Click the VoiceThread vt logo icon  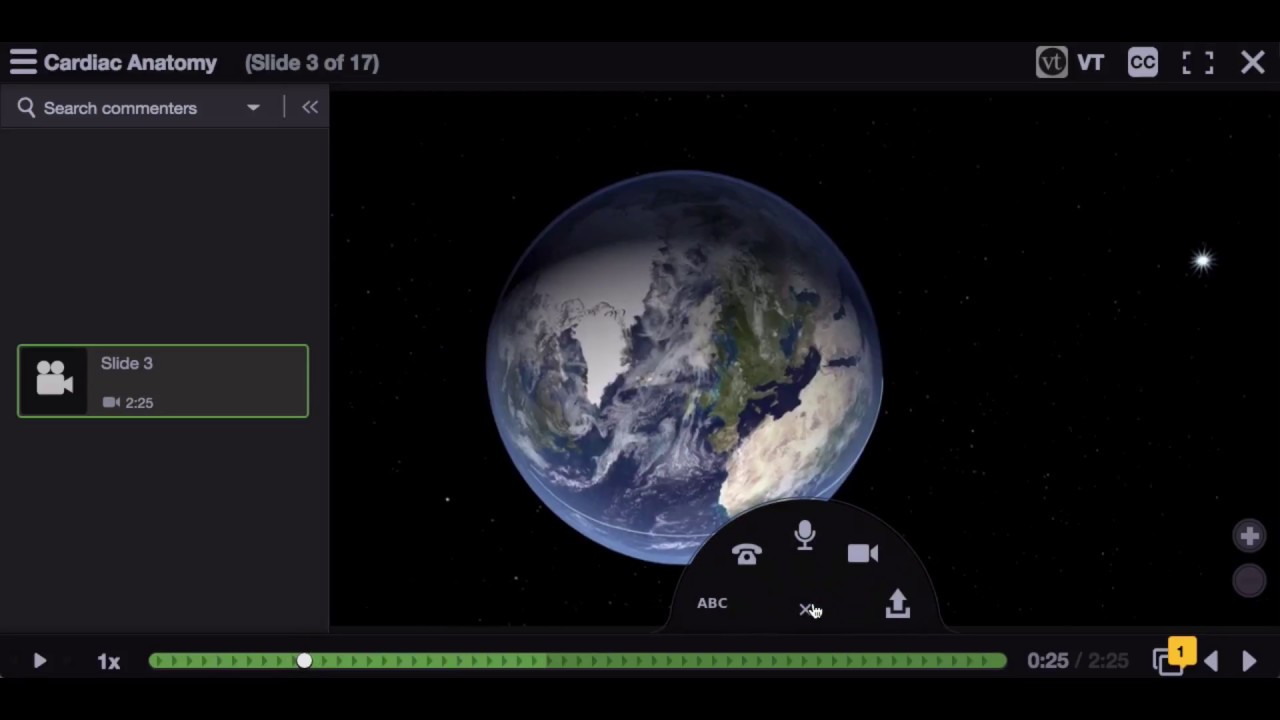[x=1051, y=62]
